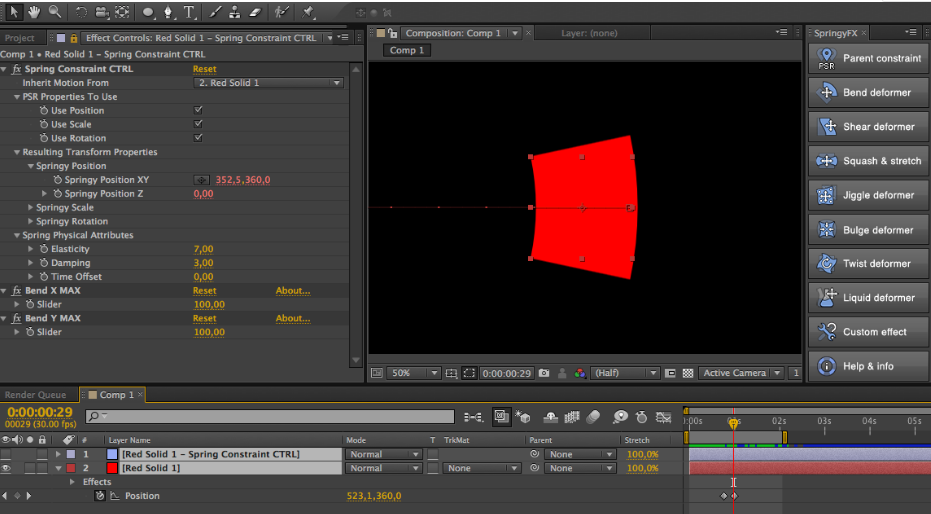This screenshot has height=514, width=931.
Task: Select the Unified Camera tool
Action: [102, 12]
